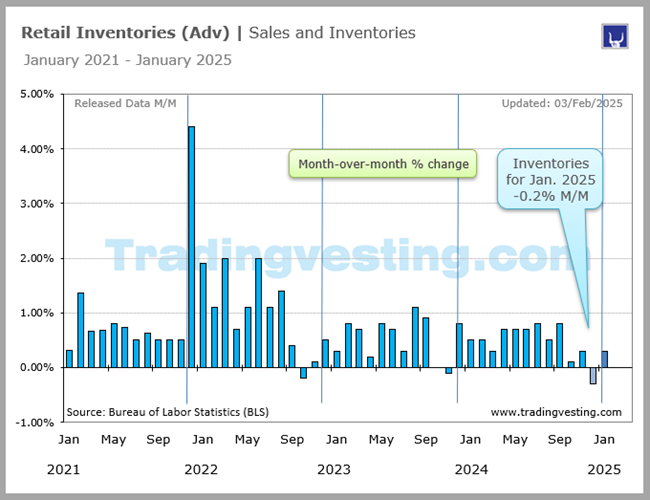Click the 5.00% y-axis label
The width and height of the screenshot is (650, 500).
coord(37,94)
